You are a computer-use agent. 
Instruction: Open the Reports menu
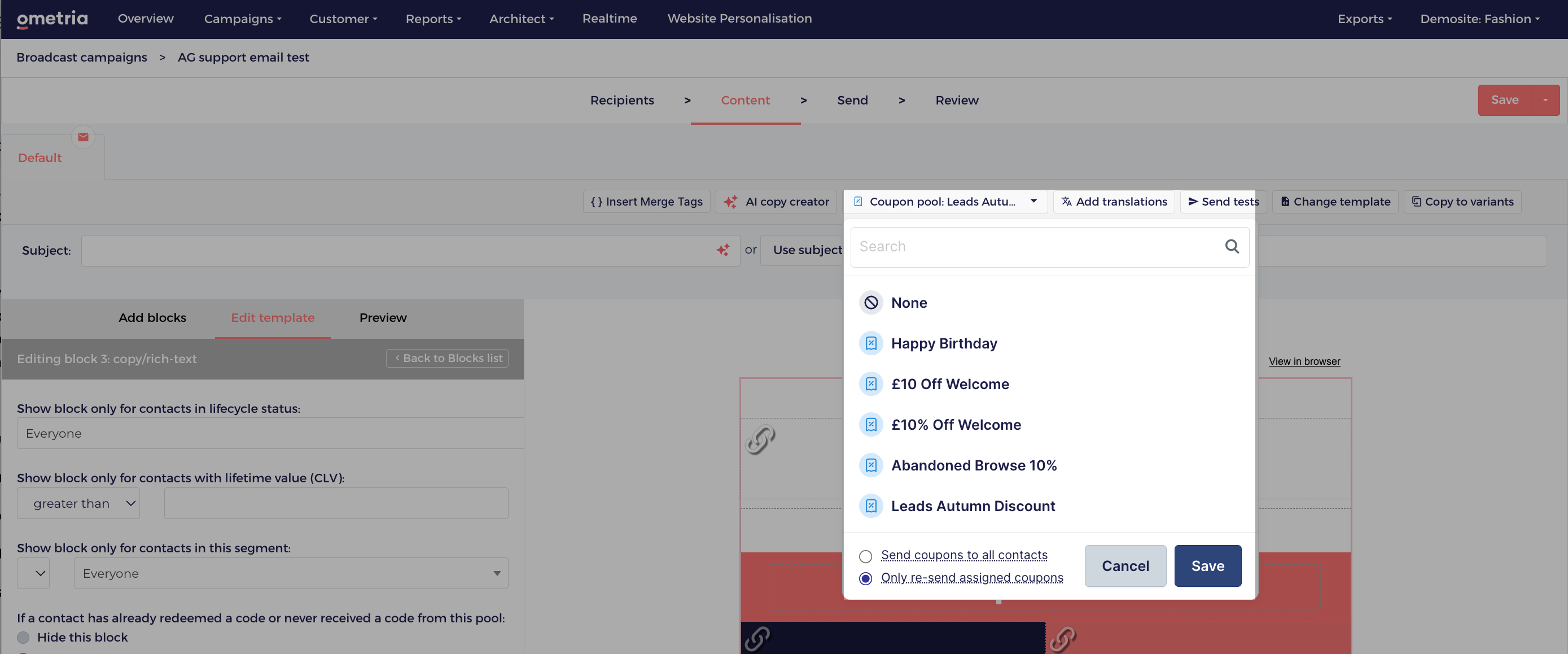point(433,19)
